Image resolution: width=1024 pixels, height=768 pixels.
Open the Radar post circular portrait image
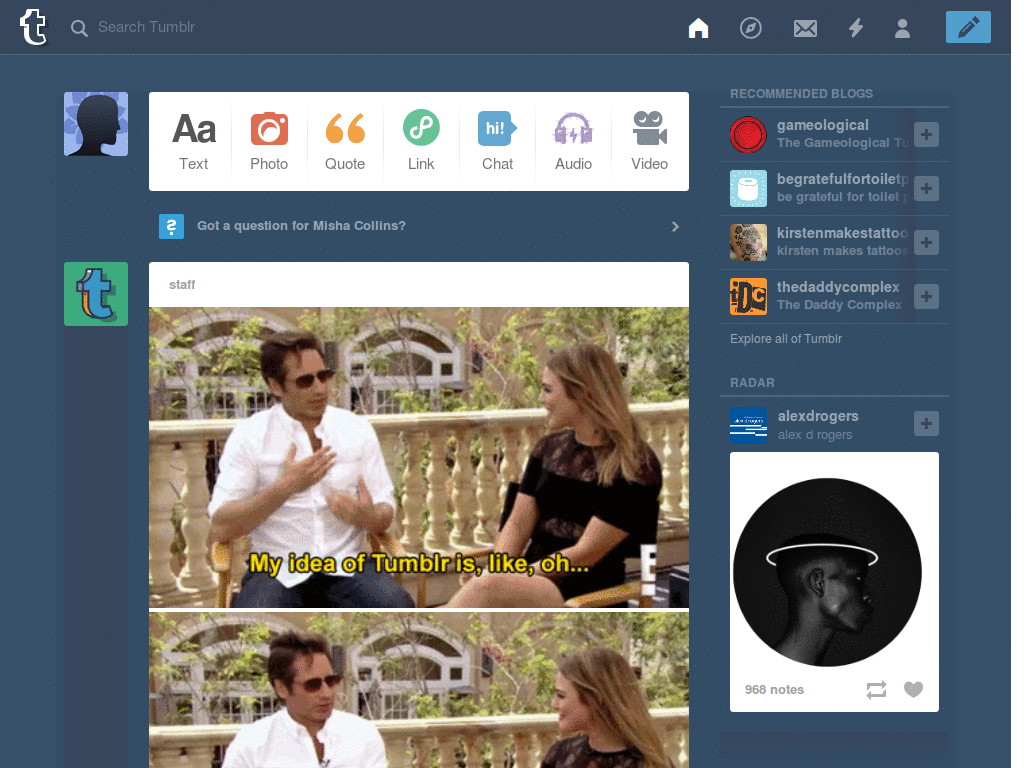coord(827,572)
